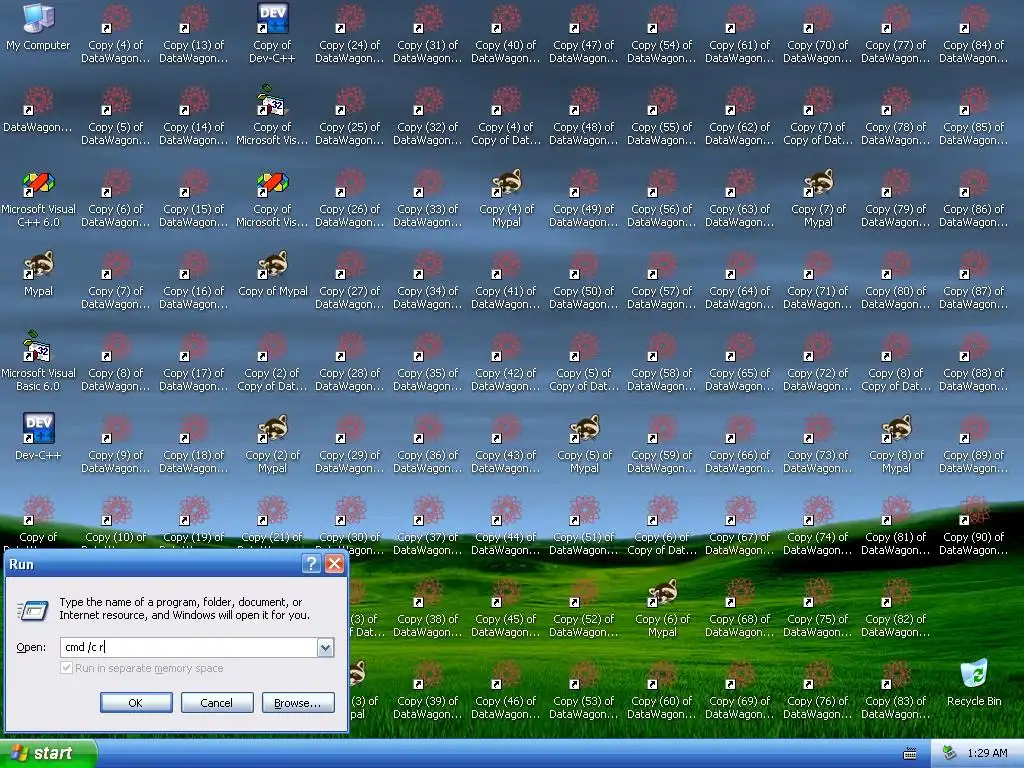Select Copy (68) of DataWagon shortcut
This screenshot has width=1024, height=768.
(x=740, y=608)
